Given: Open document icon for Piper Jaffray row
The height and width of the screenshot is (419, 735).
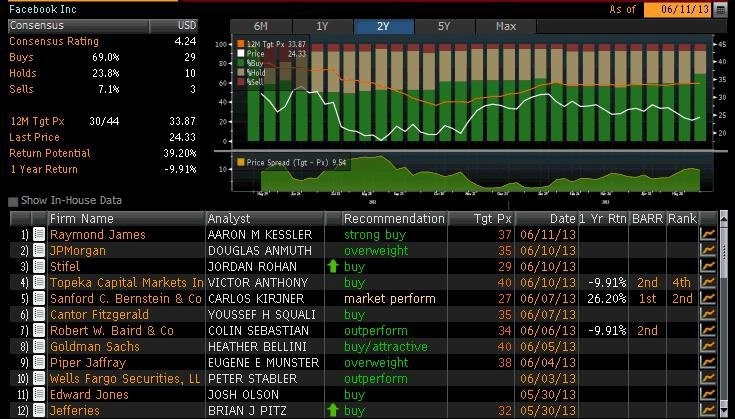Looking at the screenshot, I should tap(39, 362).
